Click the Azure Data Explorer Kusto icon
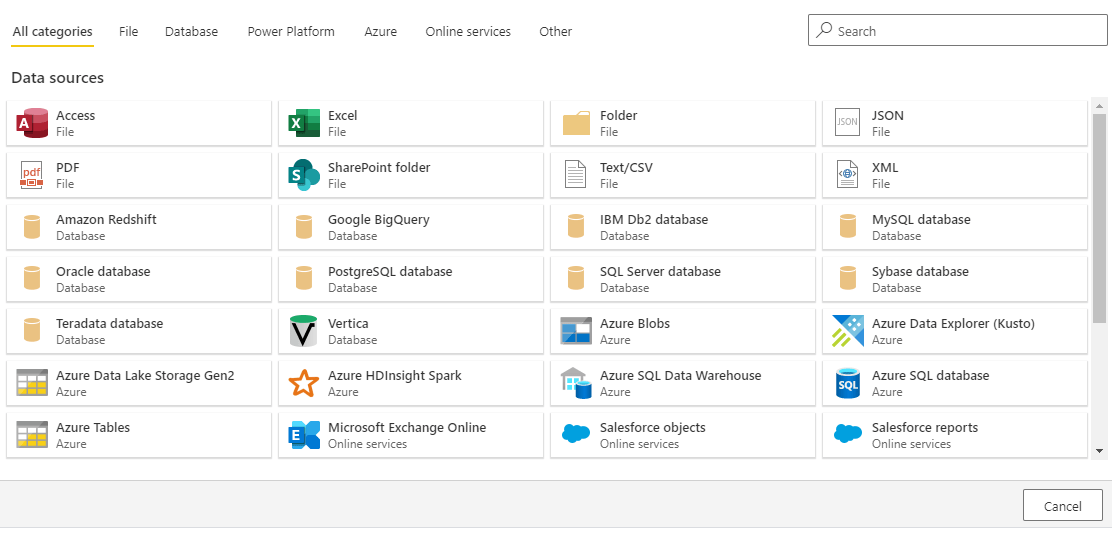 point(847,331)
